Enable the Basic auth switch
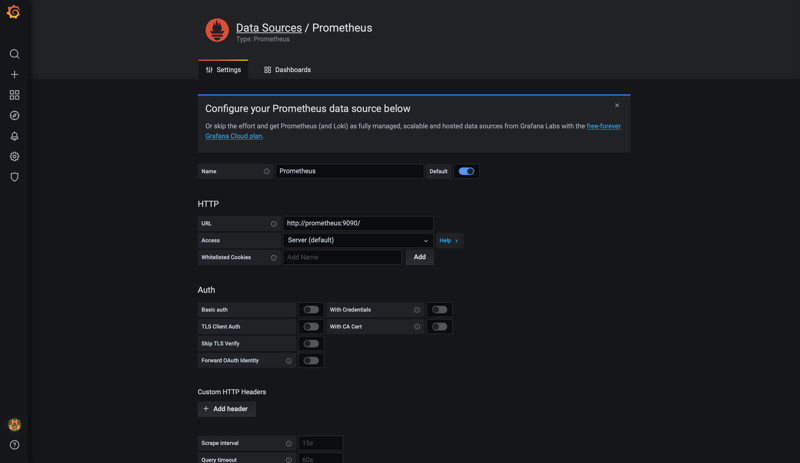 tap(311, 310)
